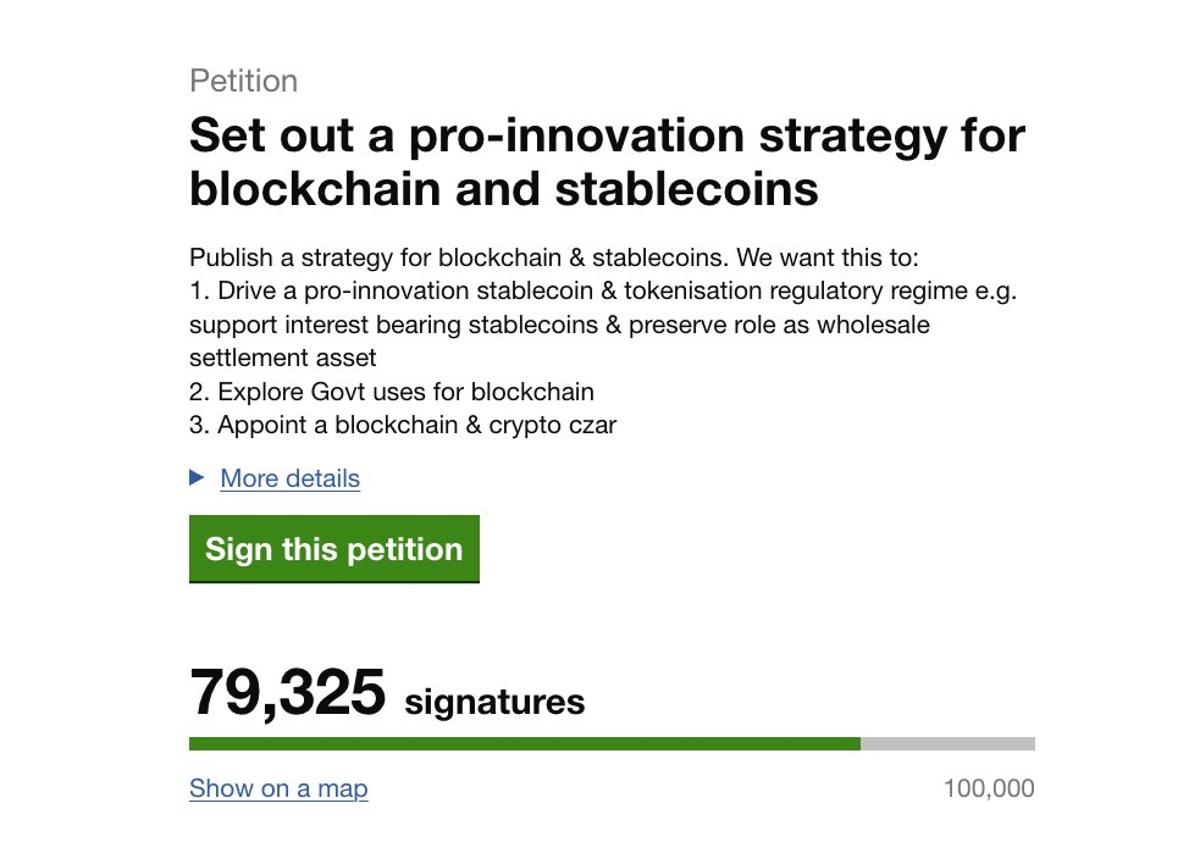1200x853 pixels.
Task: Click the signatures label text
Action: pyautogui.click(x=494, y=701)
